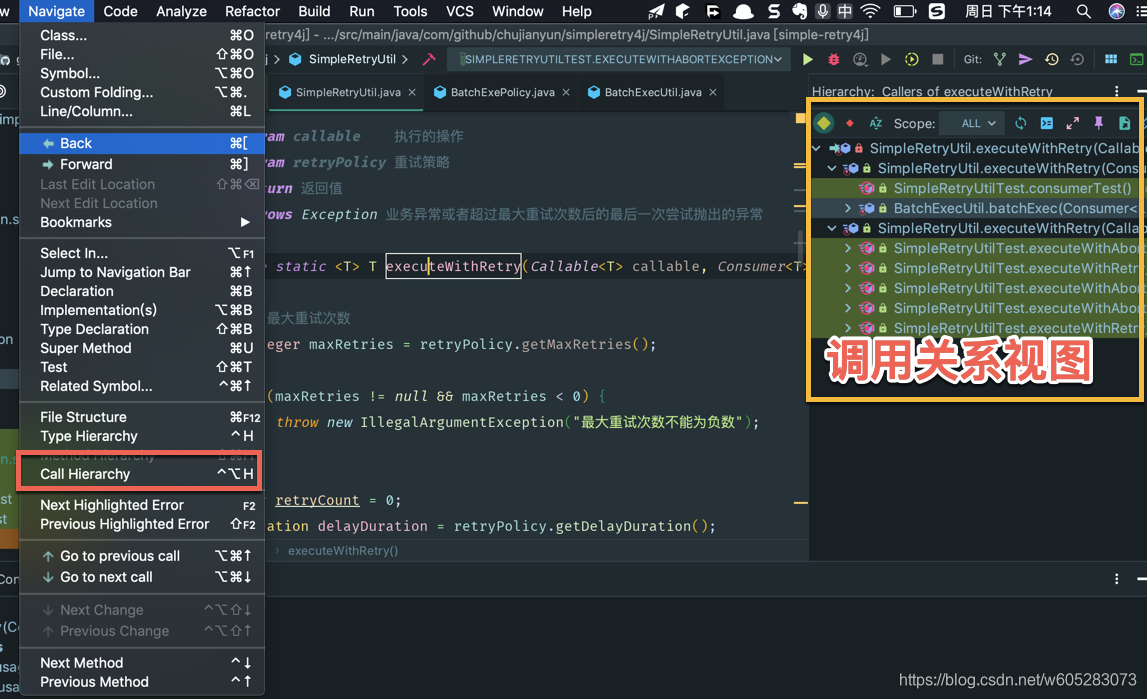Image resolution: width=1147 pixels, height=699 pixels.
Task: Export hierarchy to text file icon
Action: 1124,124
